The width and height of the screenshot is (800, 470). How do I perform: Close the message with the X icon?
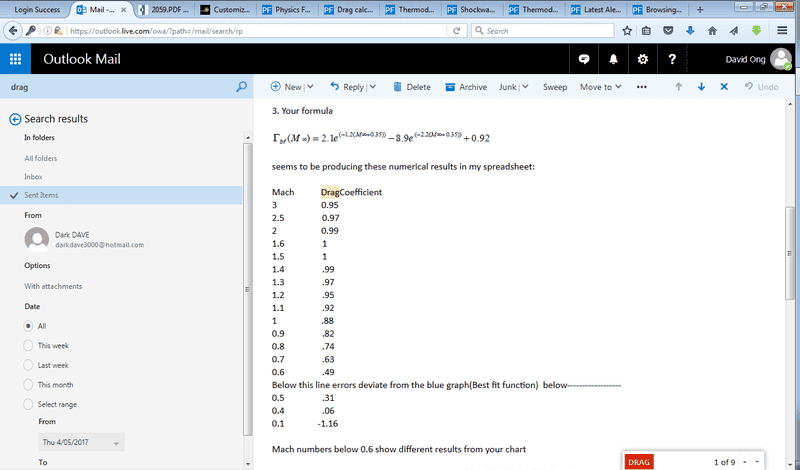pyautogui.click(x=725, y=87)
